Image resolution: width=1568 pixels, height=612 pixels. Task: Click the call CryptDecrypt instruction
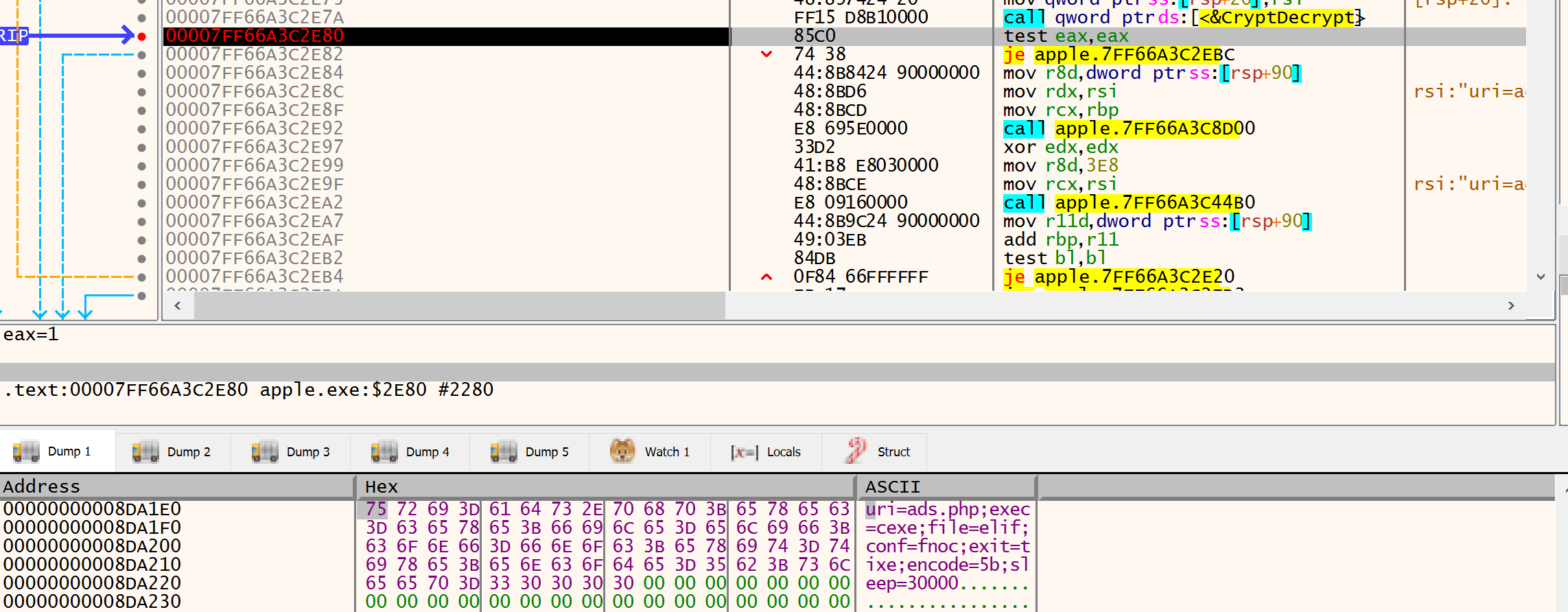click(1184, 17)
